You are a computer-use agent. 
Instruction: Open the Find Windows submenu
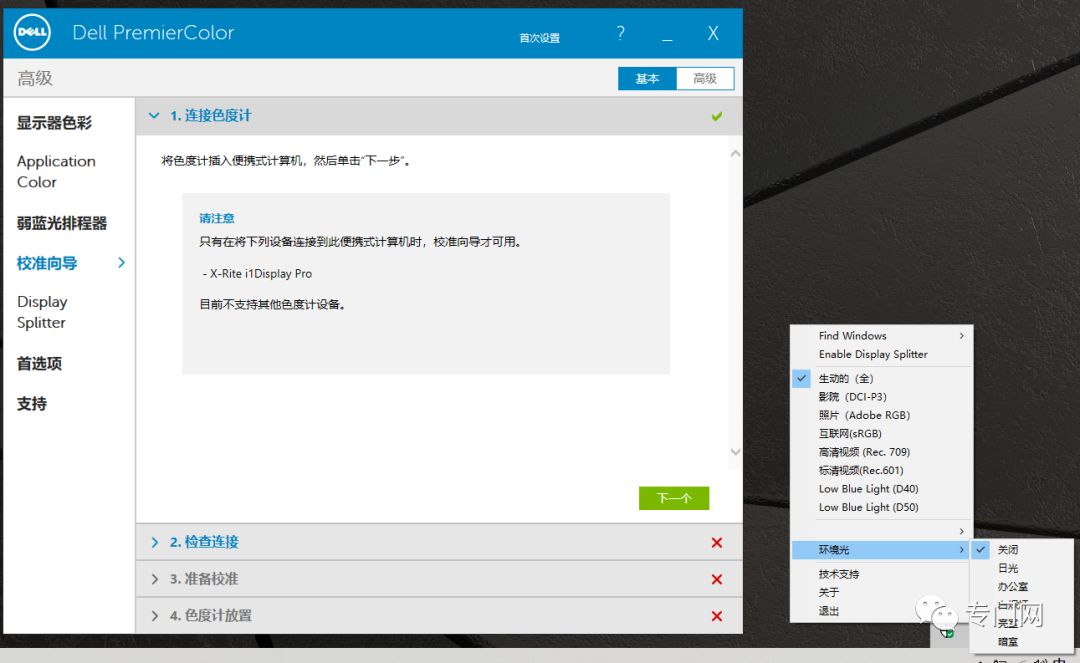pos(882,336)
